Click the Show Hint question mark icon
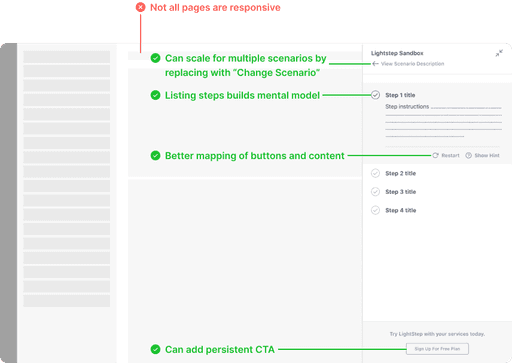This screenshot has width=512, height=363. coord(468,155)
